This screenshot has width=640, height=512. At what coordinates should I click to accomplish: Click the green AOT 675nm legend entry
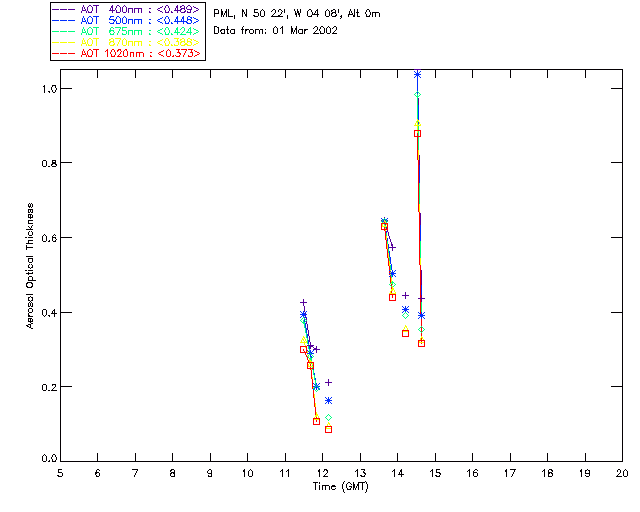[126, 31]
